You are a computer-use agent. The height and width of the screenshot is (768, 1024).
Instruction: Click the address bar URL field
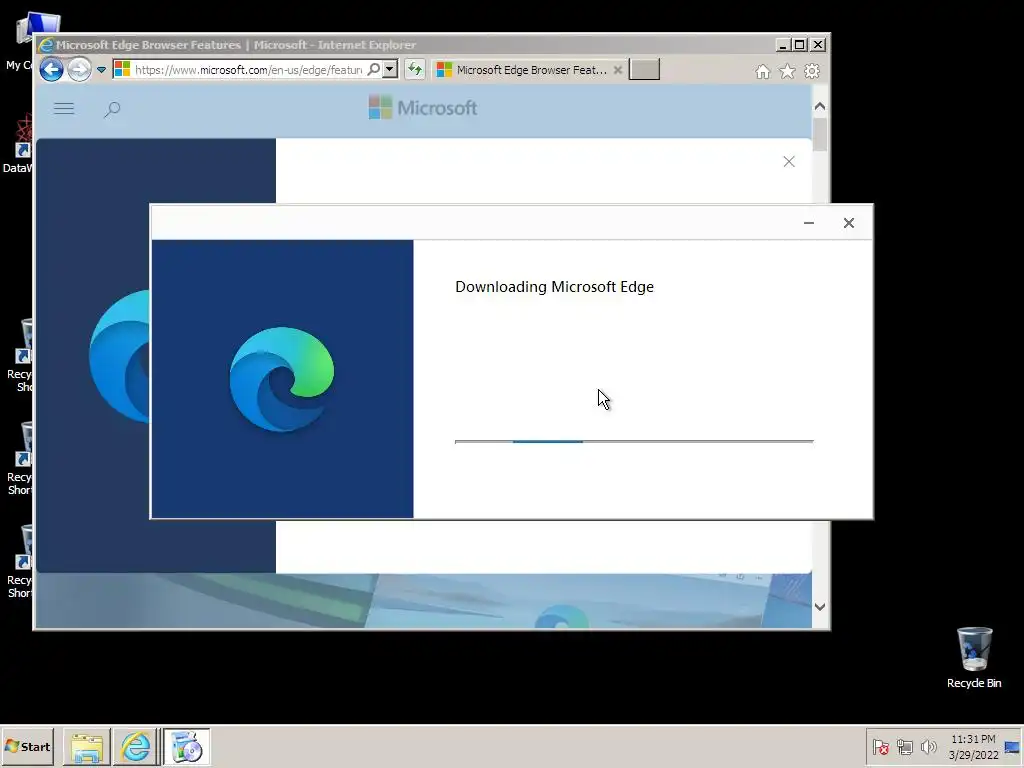pos(248,69)
